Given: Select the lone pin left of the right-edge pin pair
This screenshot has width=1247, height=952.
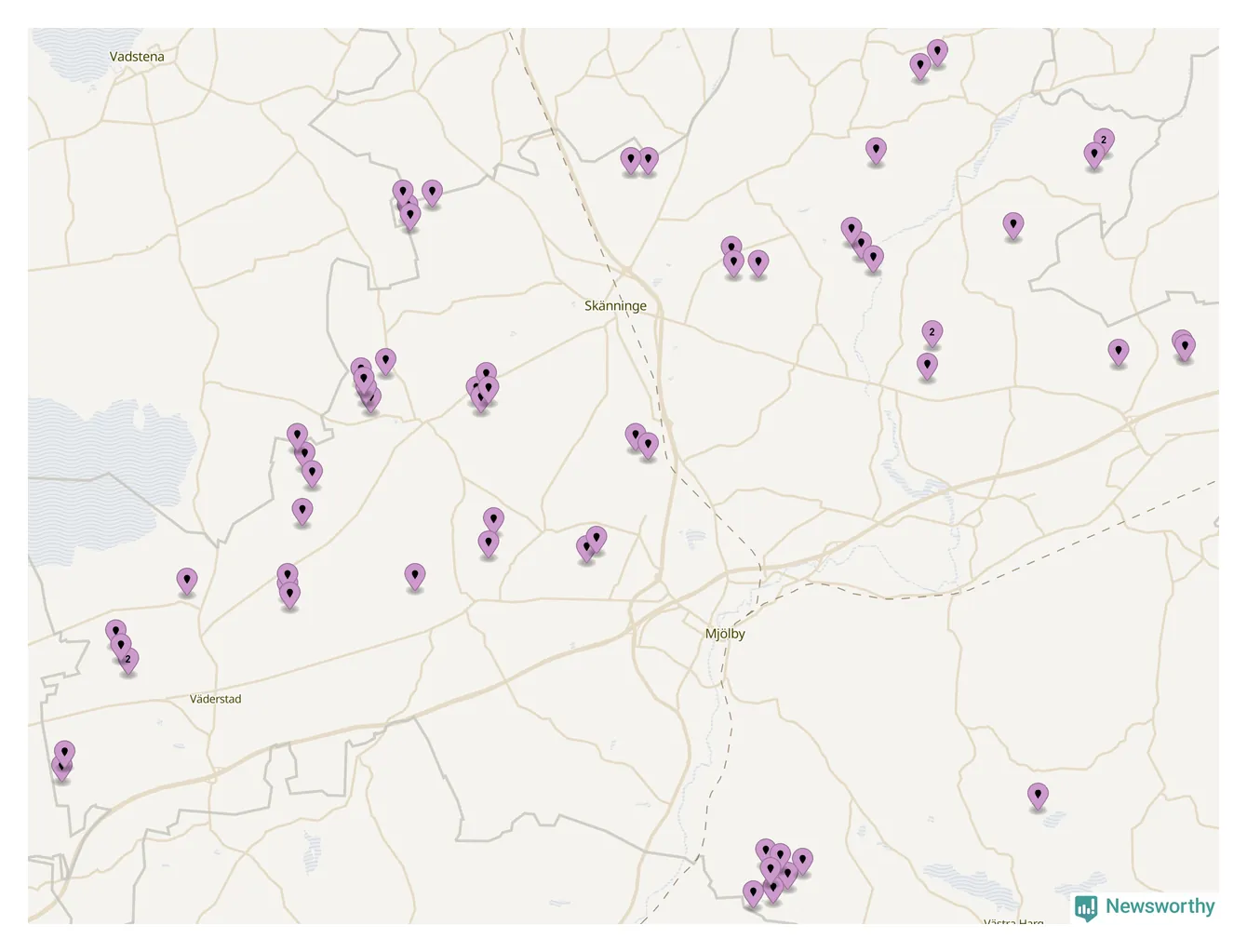Looking at the screenshot, I should coord(1119,352).
